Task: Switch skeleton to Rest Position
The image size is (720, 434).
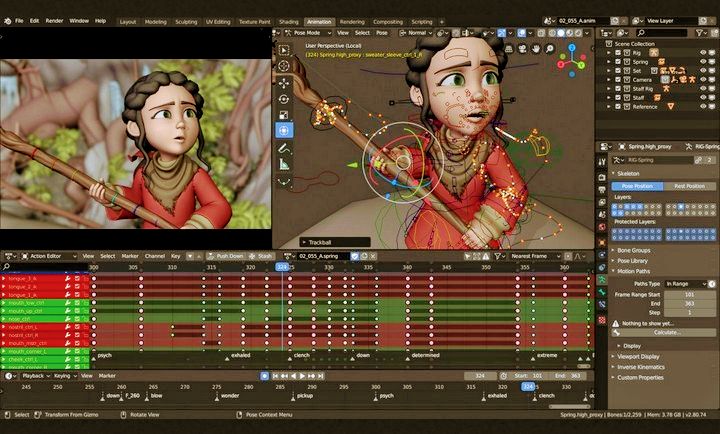Action: click(x=682, y=186)
